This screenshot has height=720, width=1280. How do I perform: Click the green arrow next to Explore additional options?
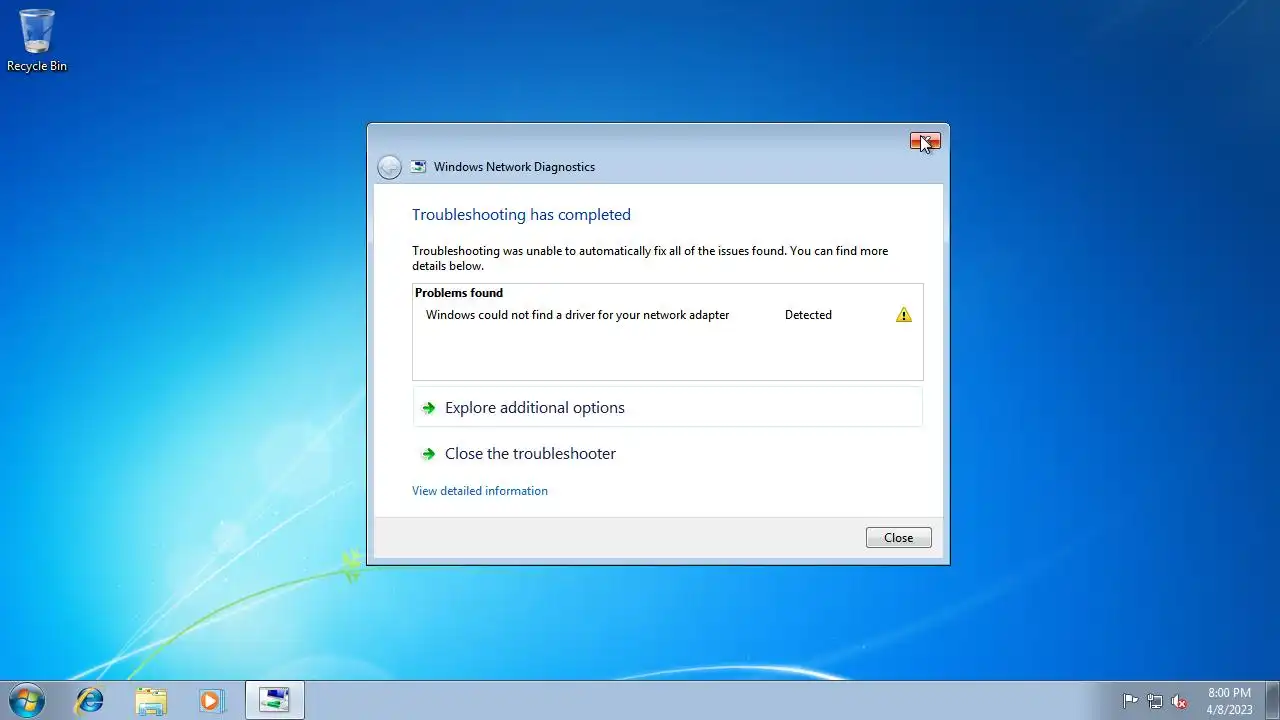coord(429,408)
